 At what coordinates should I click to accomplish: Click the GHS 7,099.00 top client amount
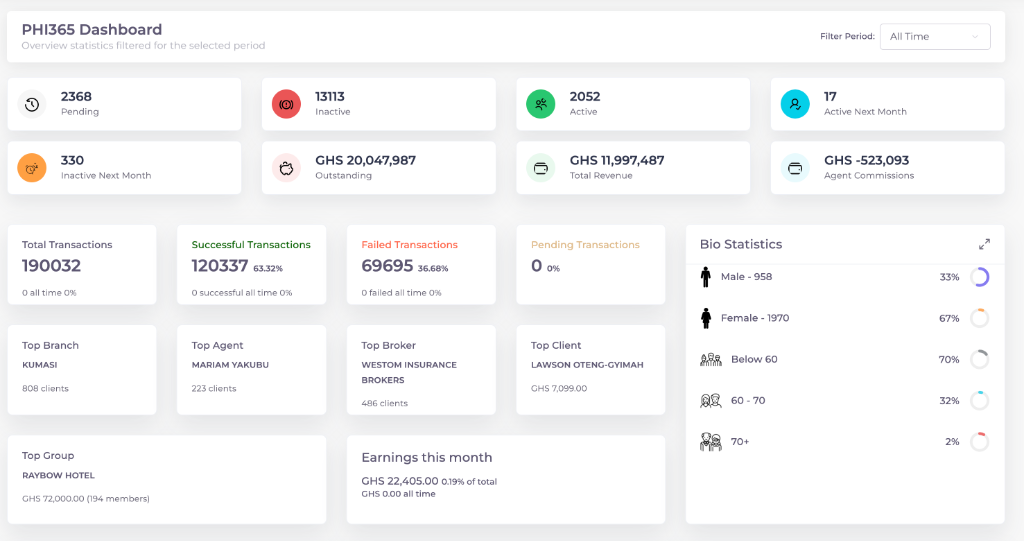point(559,388)
